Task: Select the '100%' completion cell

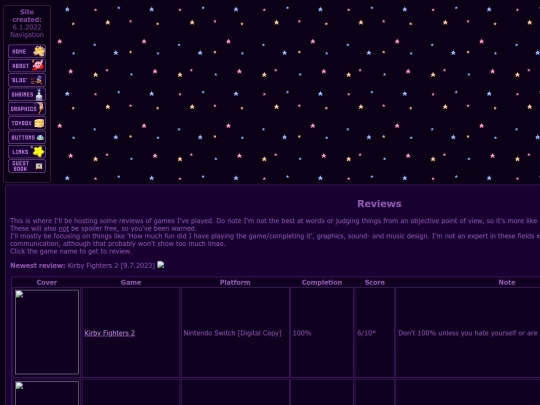Action: [322, 332]
